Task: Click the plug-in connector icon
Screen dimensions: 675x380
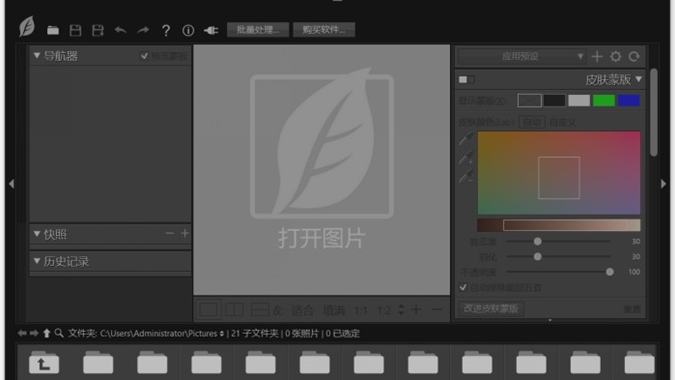Action: (x=211, y=30)
